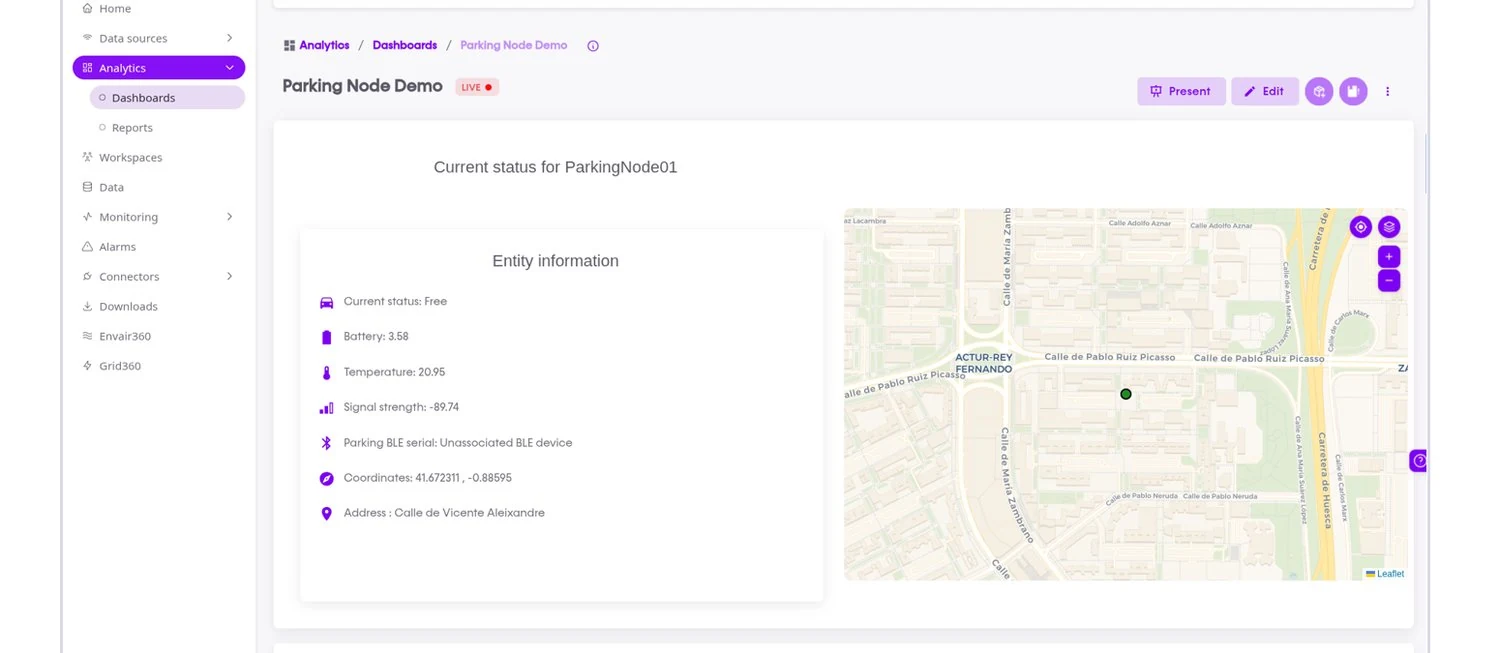Click the LIVE status badge
Viewport: 1500px width, 653px height.
[477, 87]
